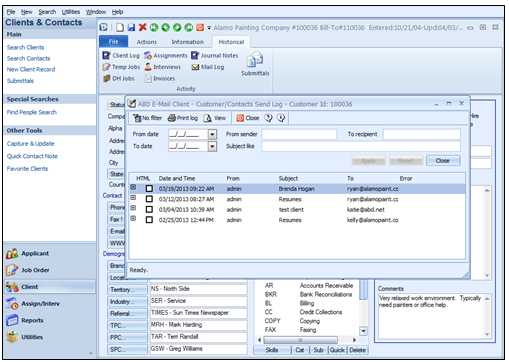509x362 pixels.
Task: Open Applicant module in sidebar
Action: [x=28, y=253]
